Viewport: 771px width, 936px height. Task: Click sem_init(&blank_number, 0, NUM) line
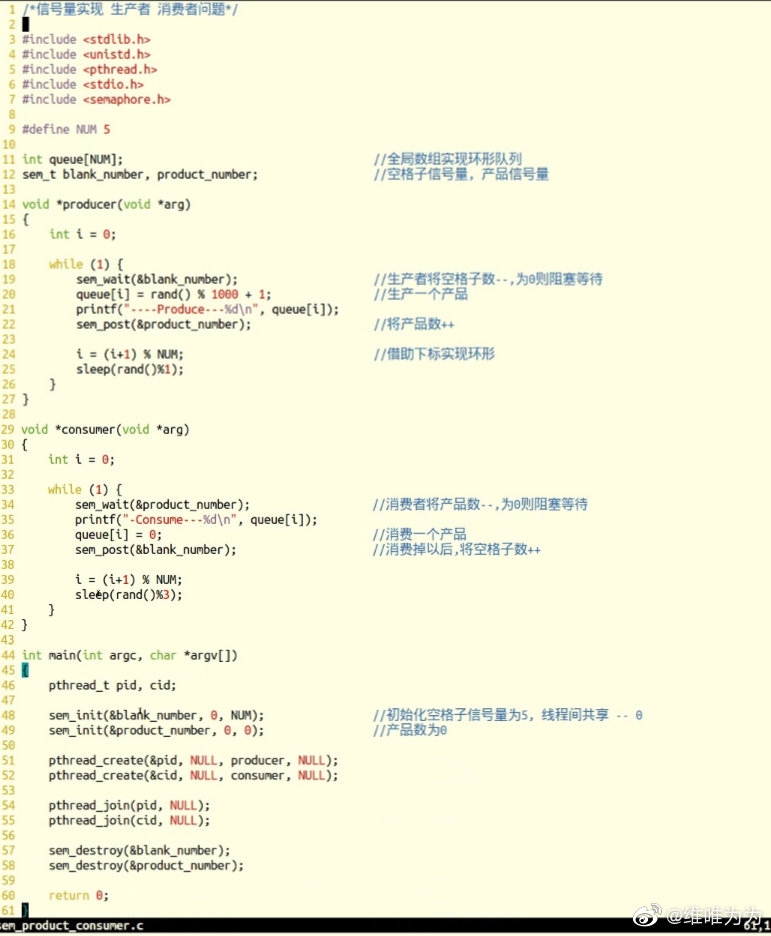[156, 715]
